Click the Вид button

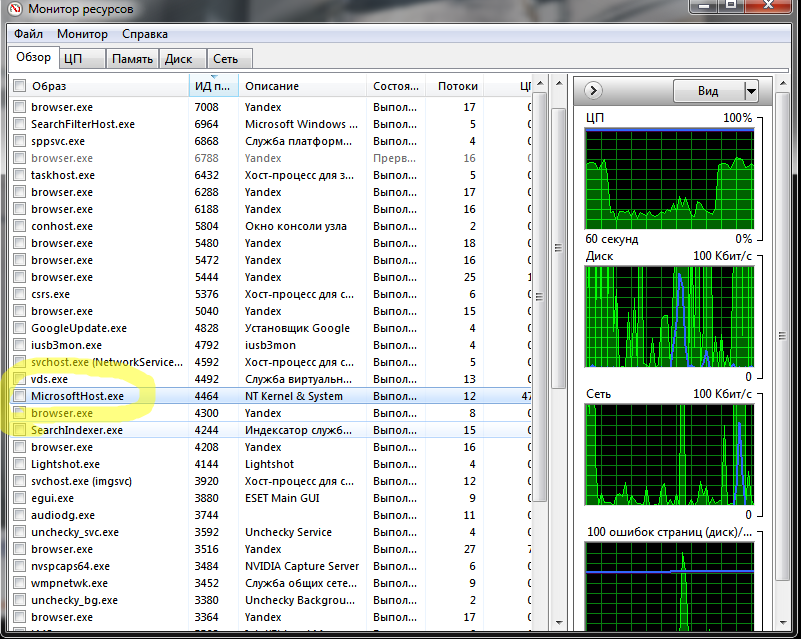708,91
